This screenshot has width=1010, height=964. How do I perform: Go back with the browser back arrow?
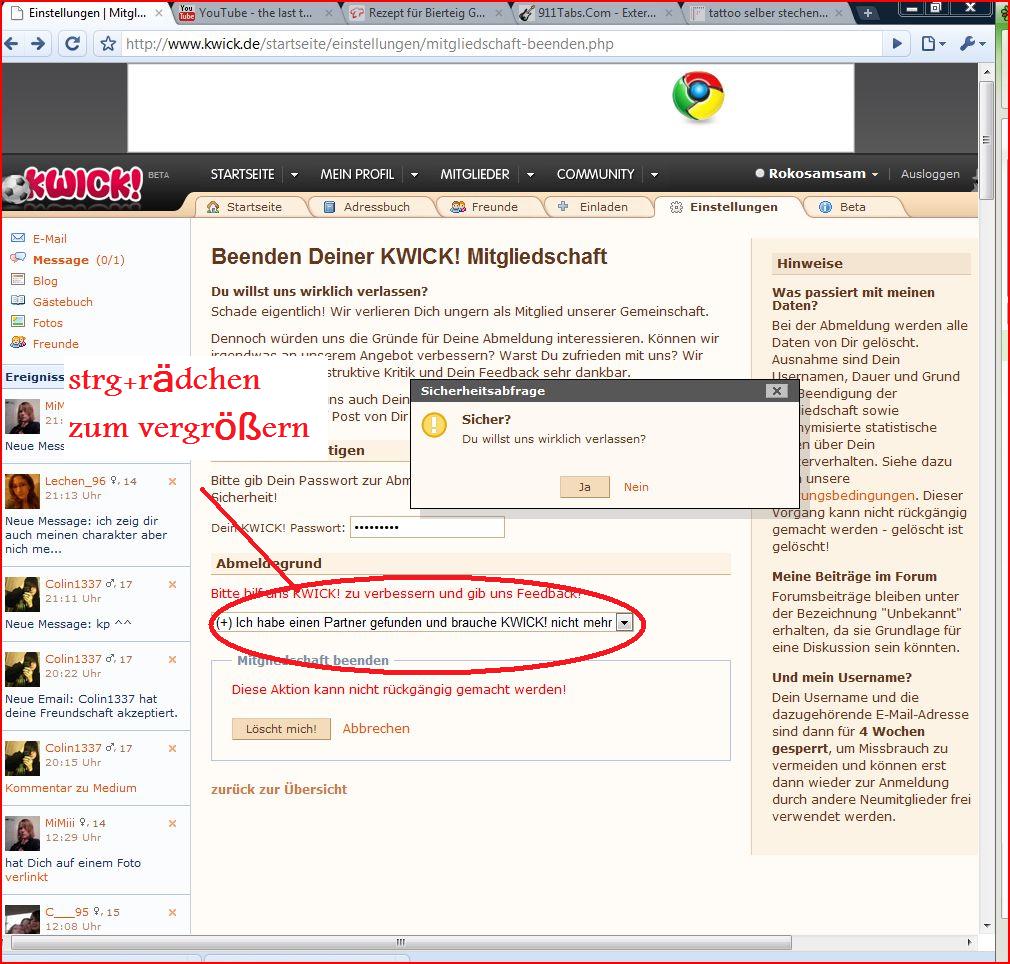coord(11,44)
